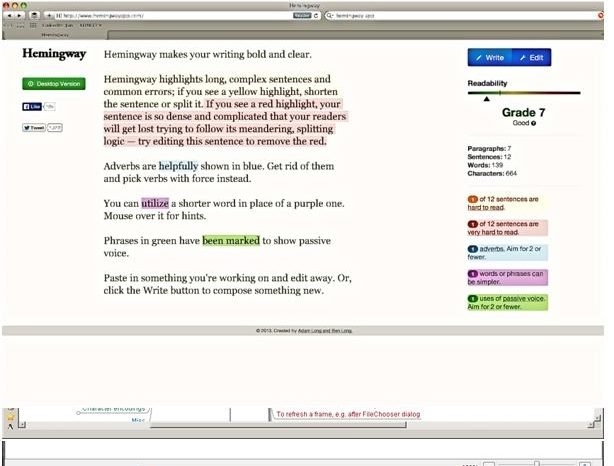Click the 'Paragraphs: 7' statistic
Viewport: 614px width, 466px height.
(489, 148)
